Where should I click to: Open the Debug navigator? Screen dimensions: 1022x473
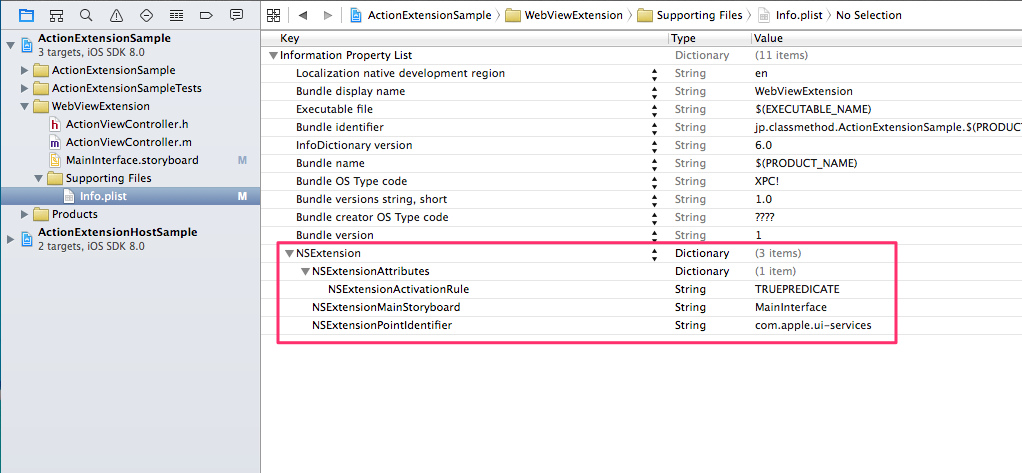pyautogui.click(x=176, y=15)
